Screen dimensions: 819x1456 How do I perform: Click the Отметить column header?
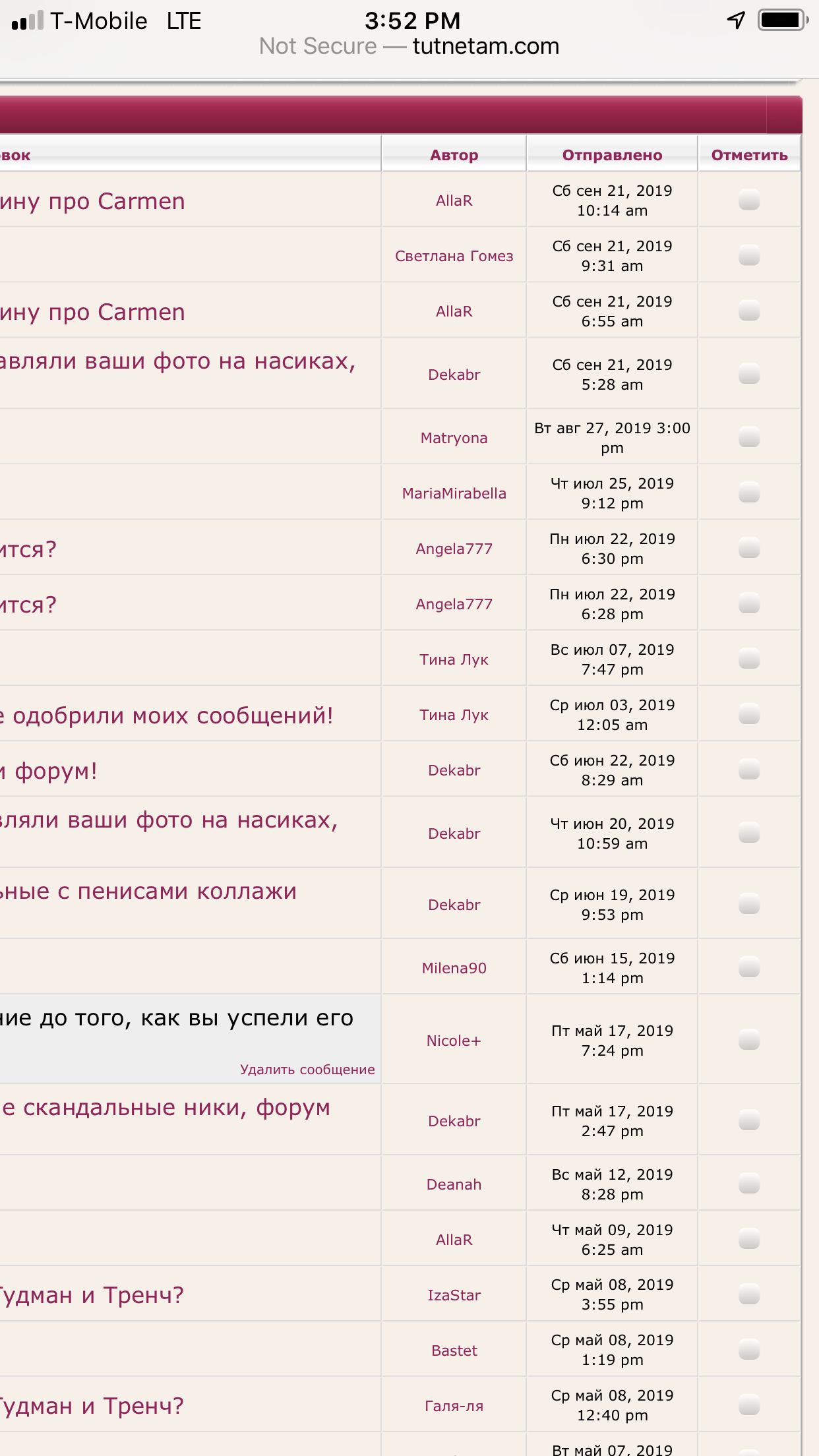749,155
